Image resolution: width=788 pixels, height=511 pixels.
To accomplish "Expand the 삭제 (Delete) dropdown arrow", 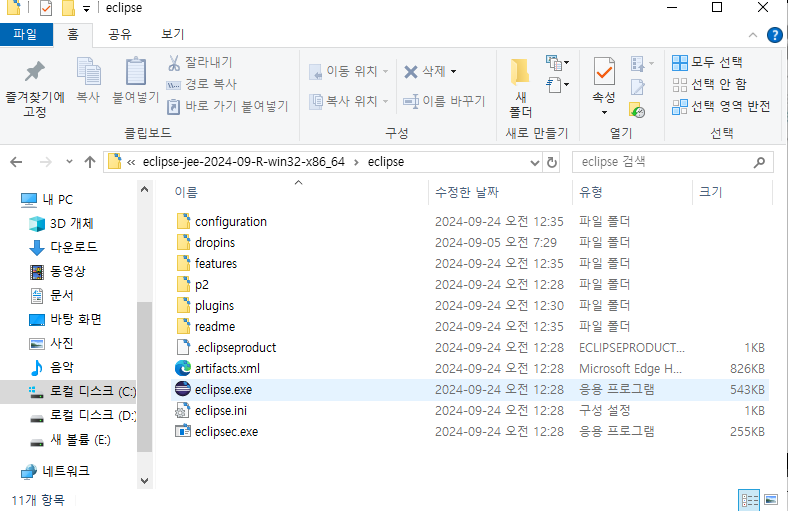I will 453,71.
